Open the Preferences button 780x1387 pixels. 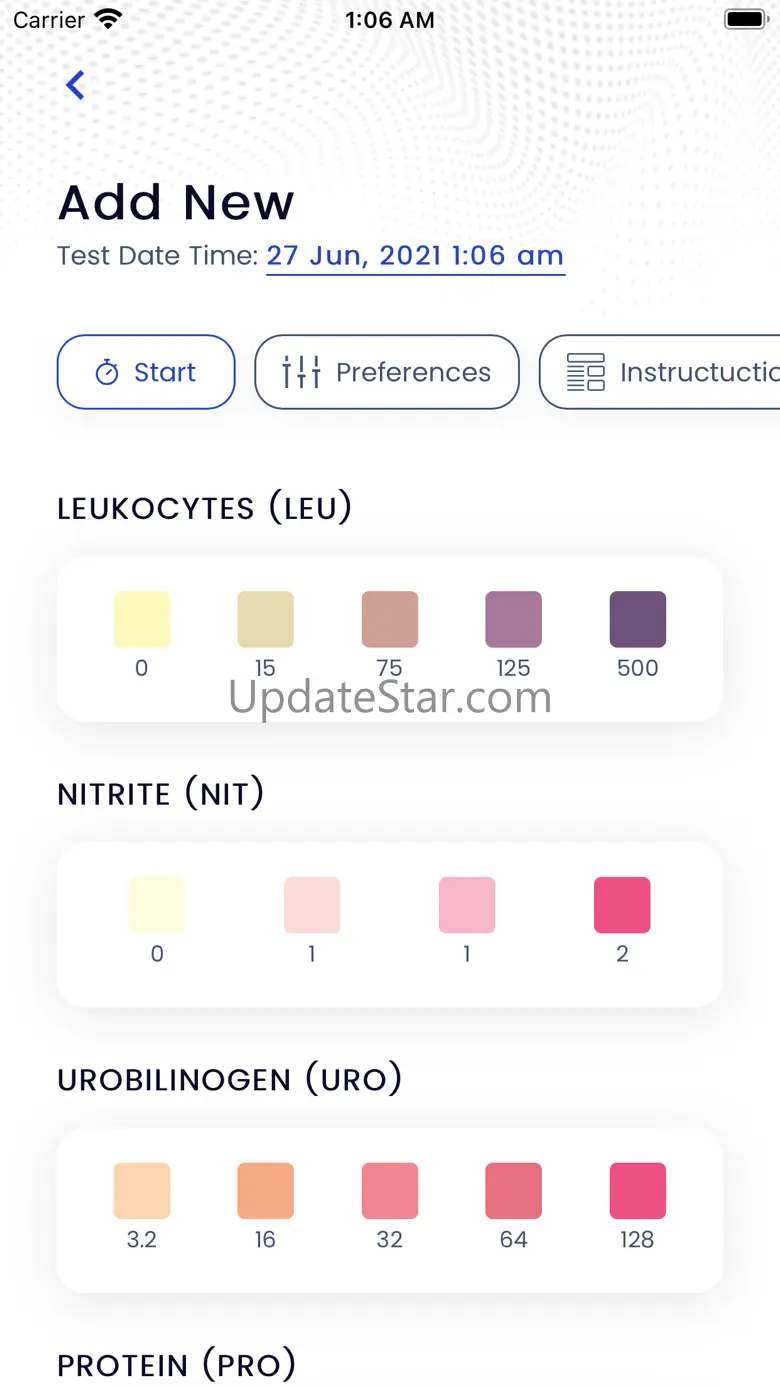click(x=387, y=372)
